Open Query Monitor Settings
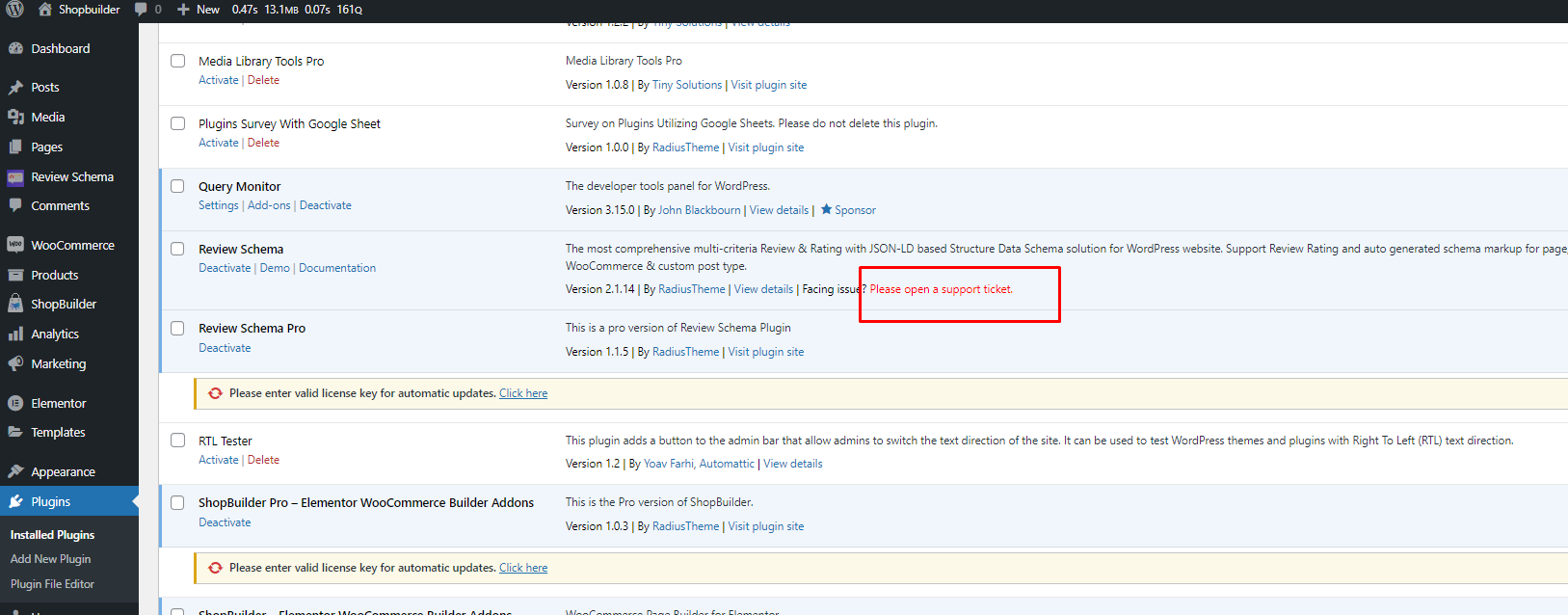The width and height of the screenshot is (1568, 615). tap(219, 205)
